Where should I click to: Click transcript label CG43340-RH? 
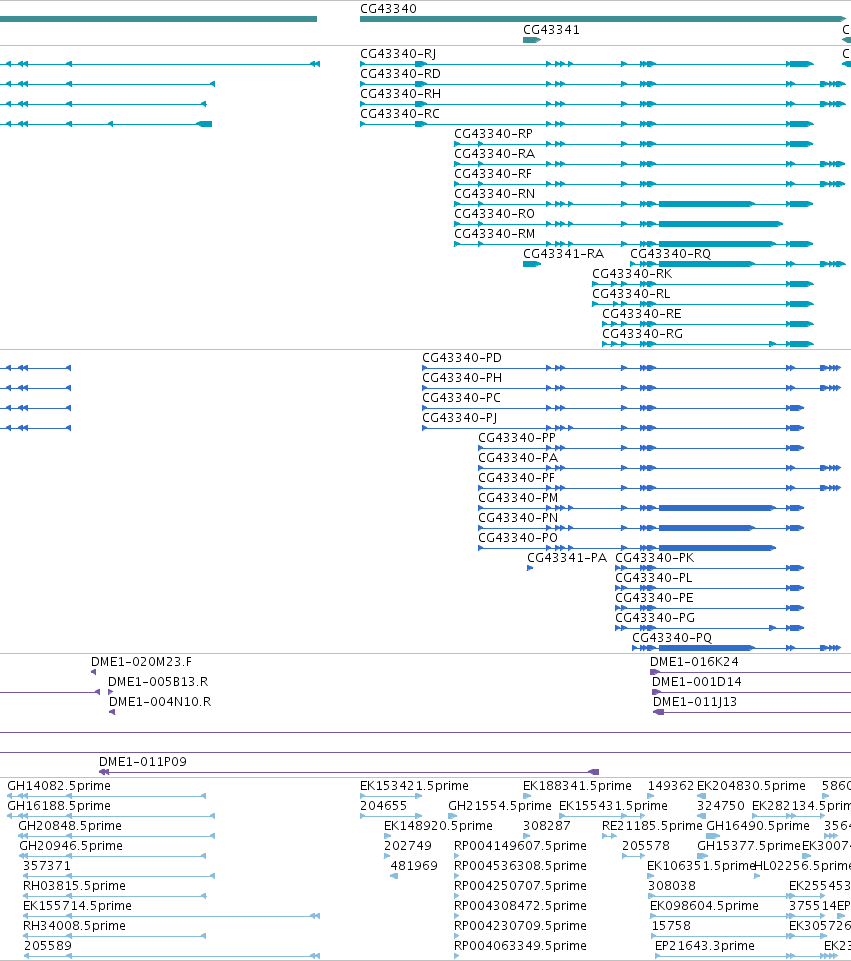[x=401, y=94]
